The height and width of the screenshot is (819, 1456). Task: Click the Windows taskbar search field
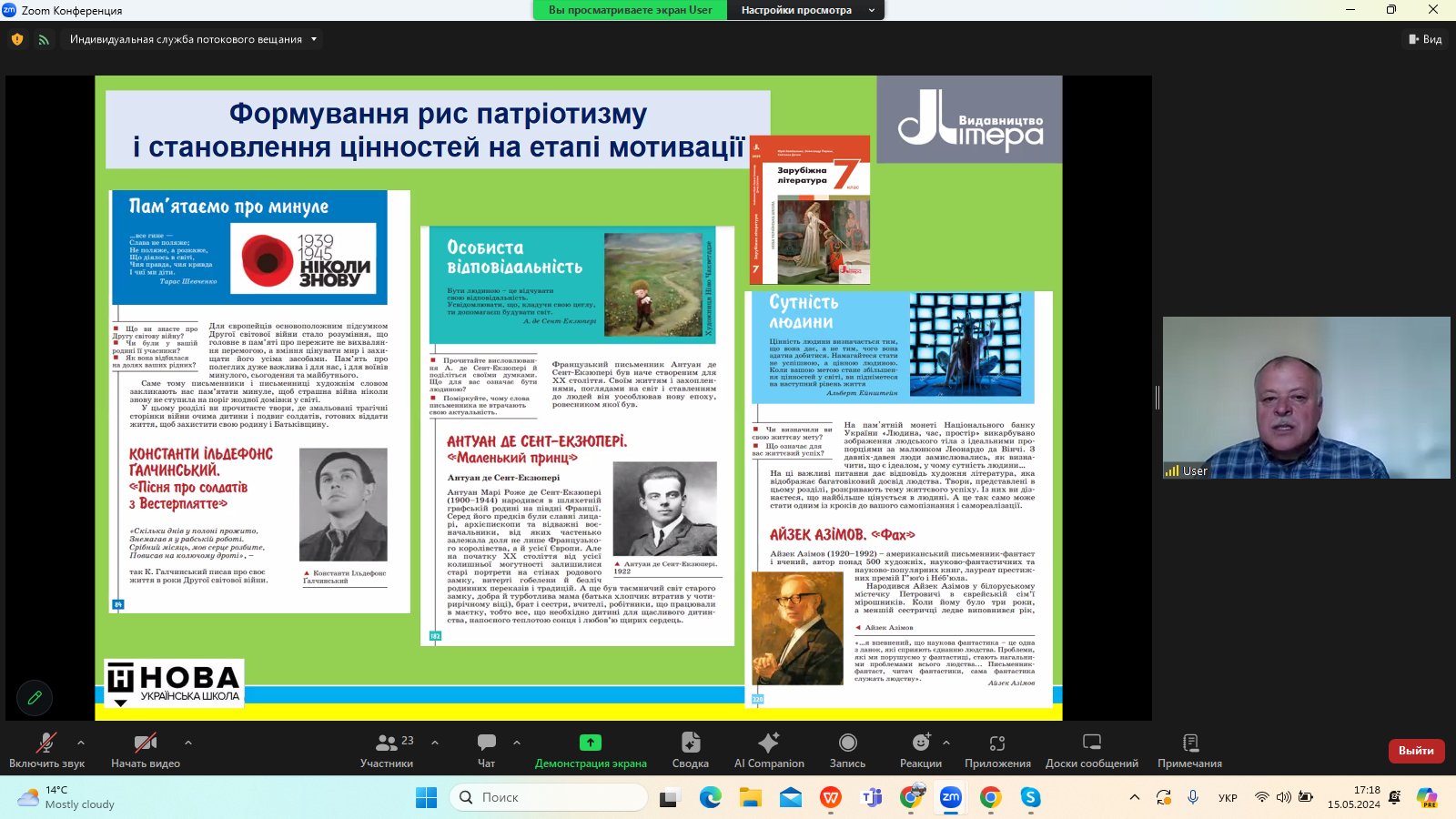(x=549, y=797)
